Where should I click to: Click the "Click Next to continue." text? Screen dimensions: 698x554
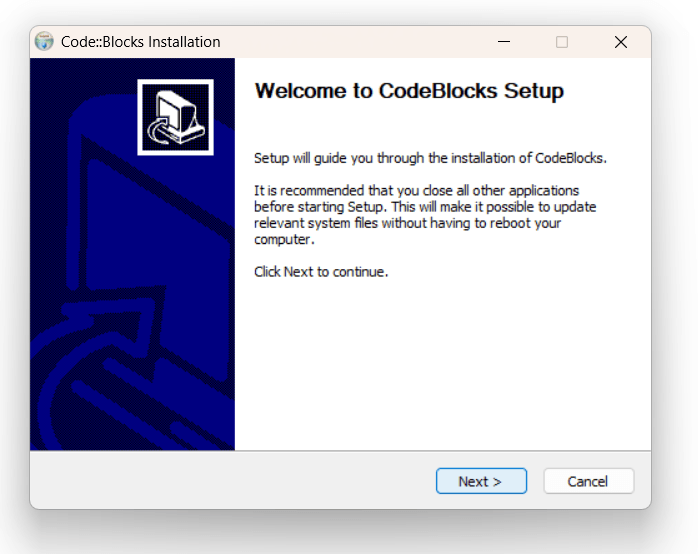(320, 272)
